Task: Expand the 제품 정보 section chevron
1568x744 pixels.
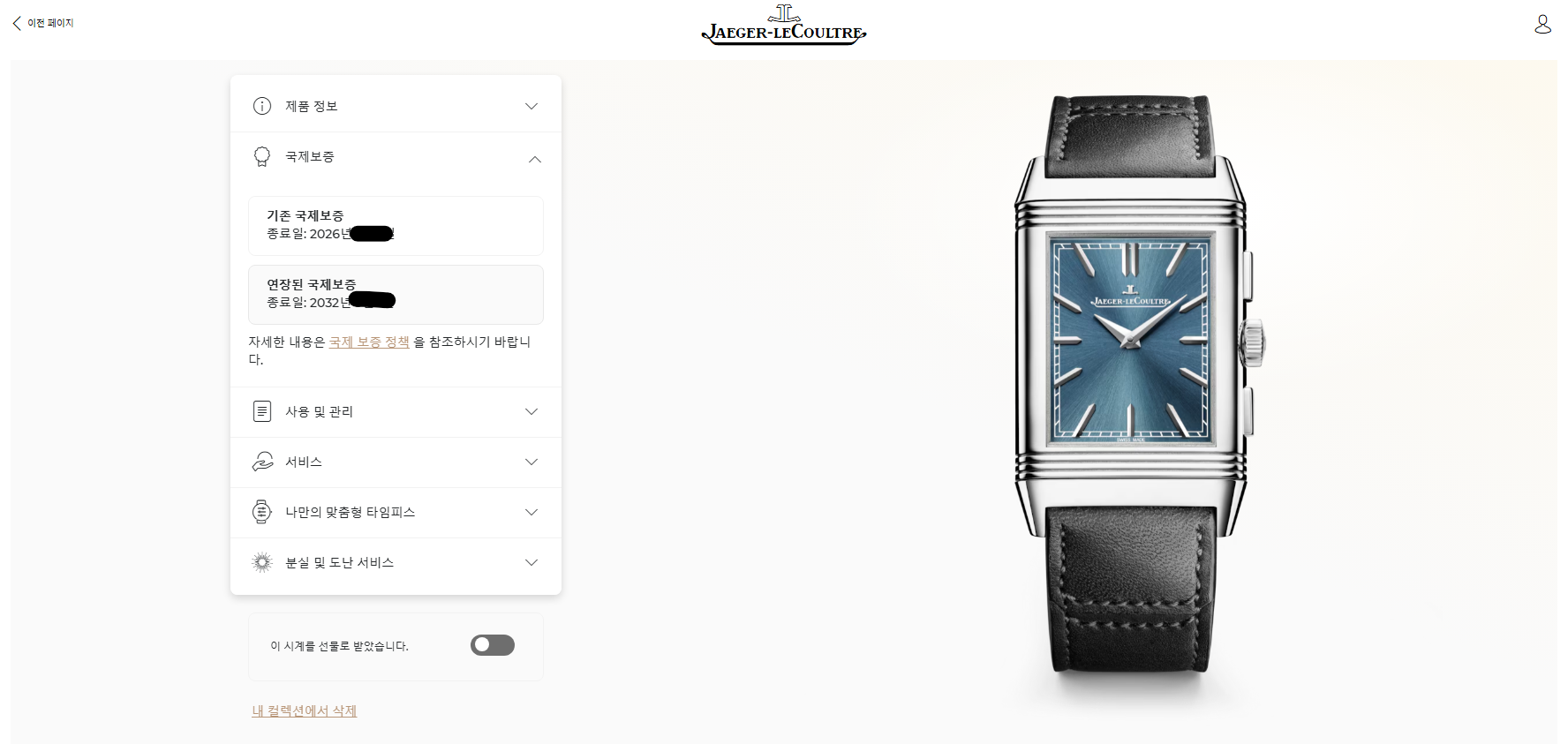Action: [x=531, y=106]
